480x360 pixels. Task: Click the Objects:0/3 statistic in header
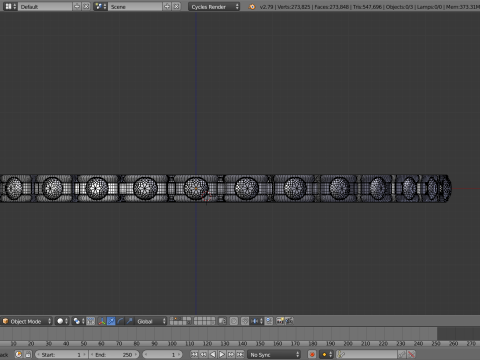pyautogui.click(x=399, y=7)
